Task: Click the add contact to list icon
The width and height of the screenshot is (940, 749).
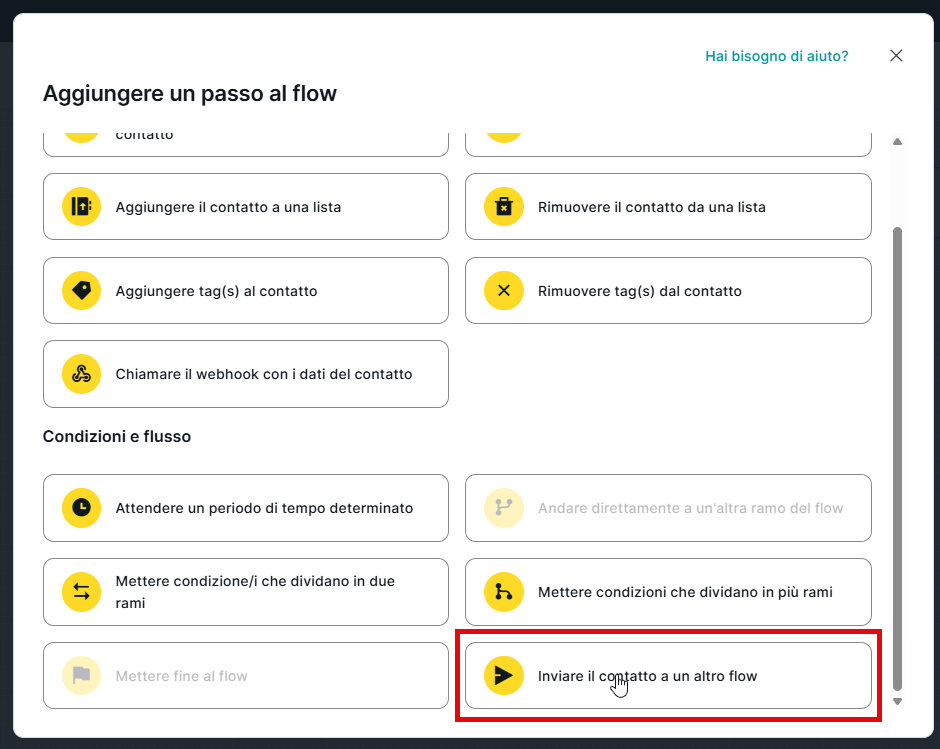Action: pos(81,207)
